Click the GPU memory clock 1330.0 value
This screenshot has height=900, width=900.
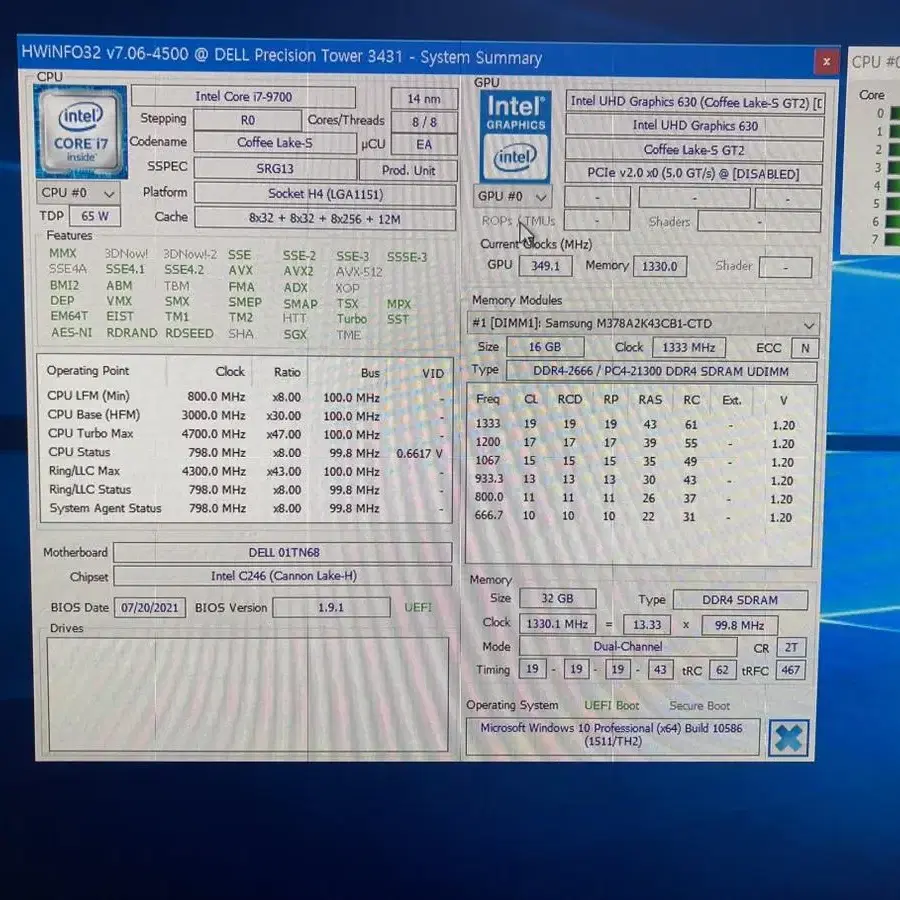click(x=660, y=267)
